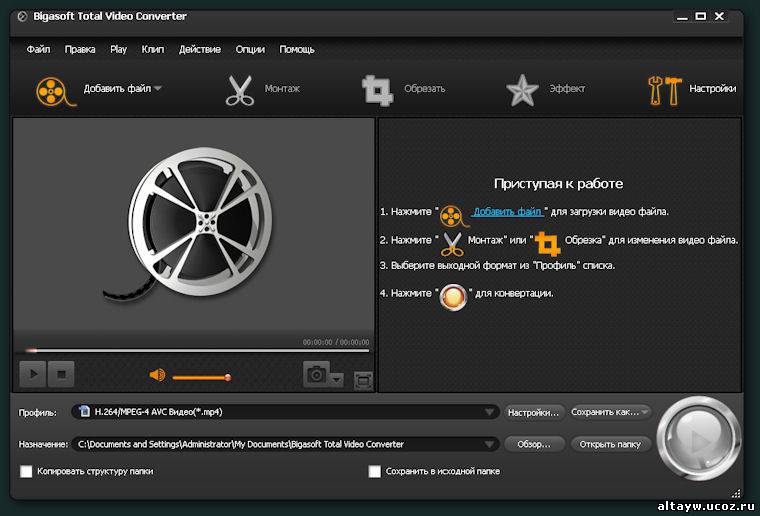760x516 pixels.
Task: Click the orange crop icon in step 2
Action: (x=548, y=244)
